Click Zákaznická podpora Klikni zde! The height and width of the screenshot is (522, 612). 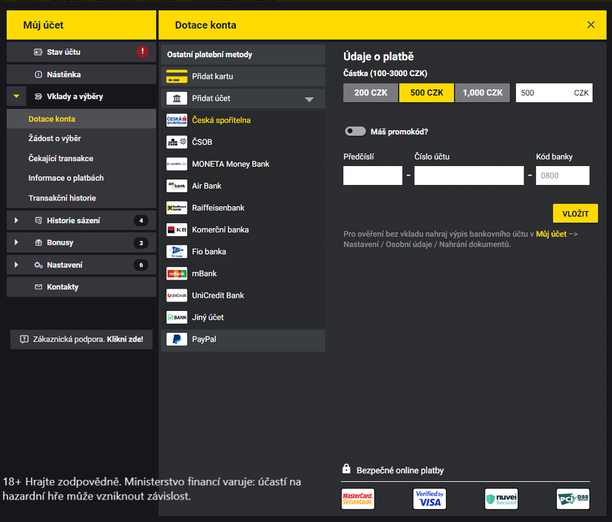(x=81, y=339)
